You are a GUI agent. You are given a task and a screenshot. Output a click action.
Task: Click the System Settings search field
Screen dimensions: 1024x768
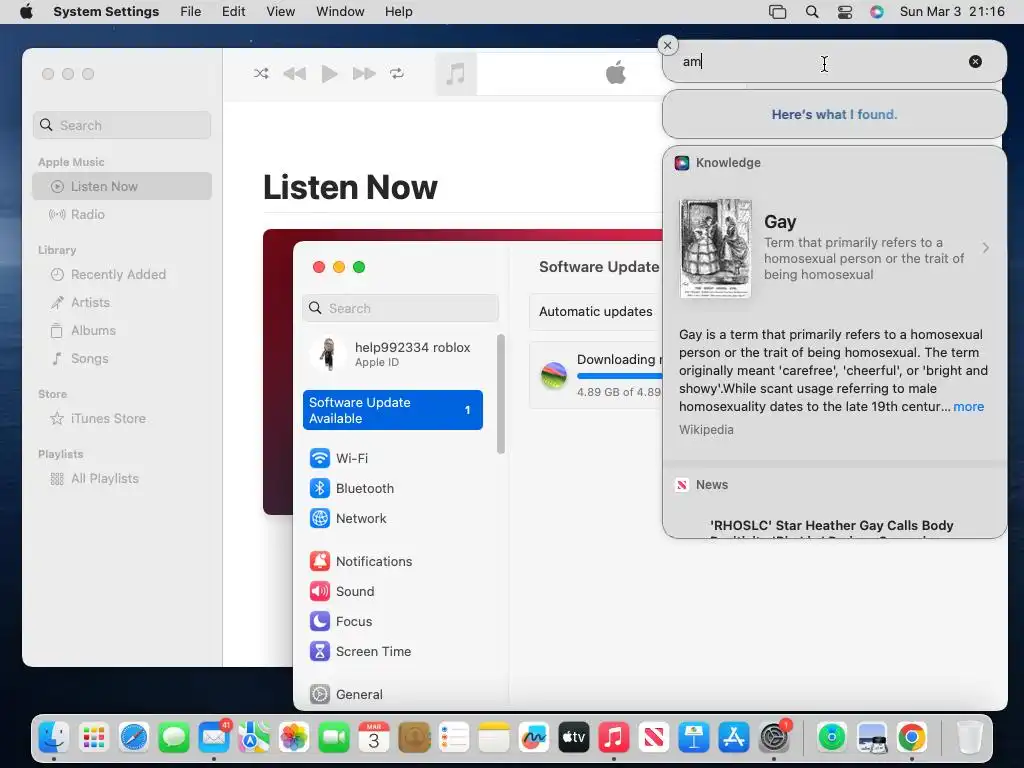click(400, 308)
